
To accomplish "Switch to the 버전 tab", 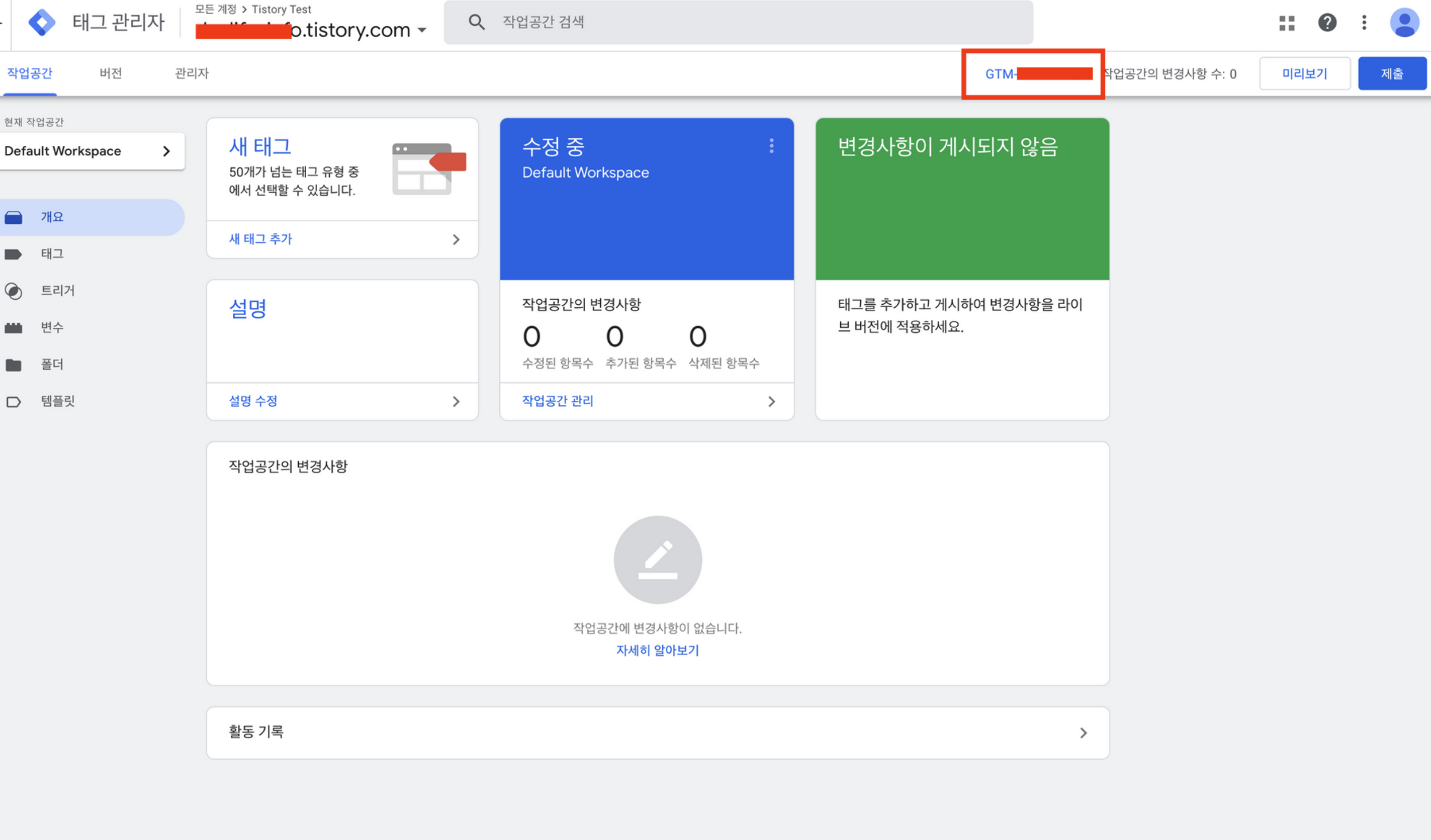I will (110, 73).
